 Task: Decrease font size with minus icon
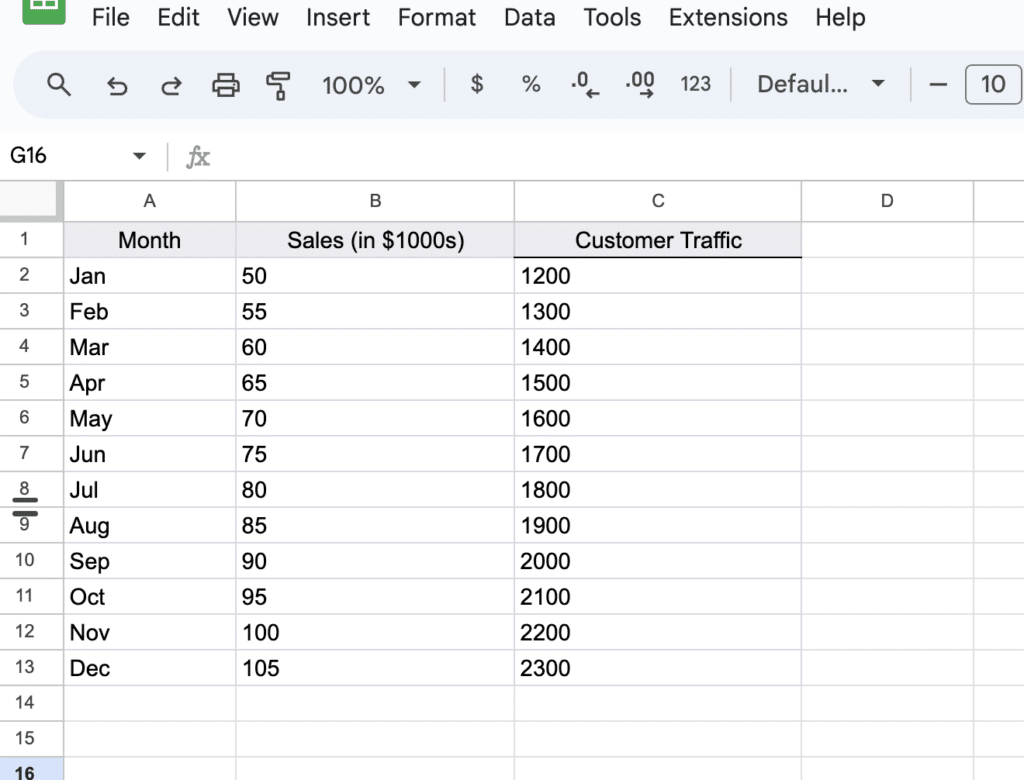(938, 85)
